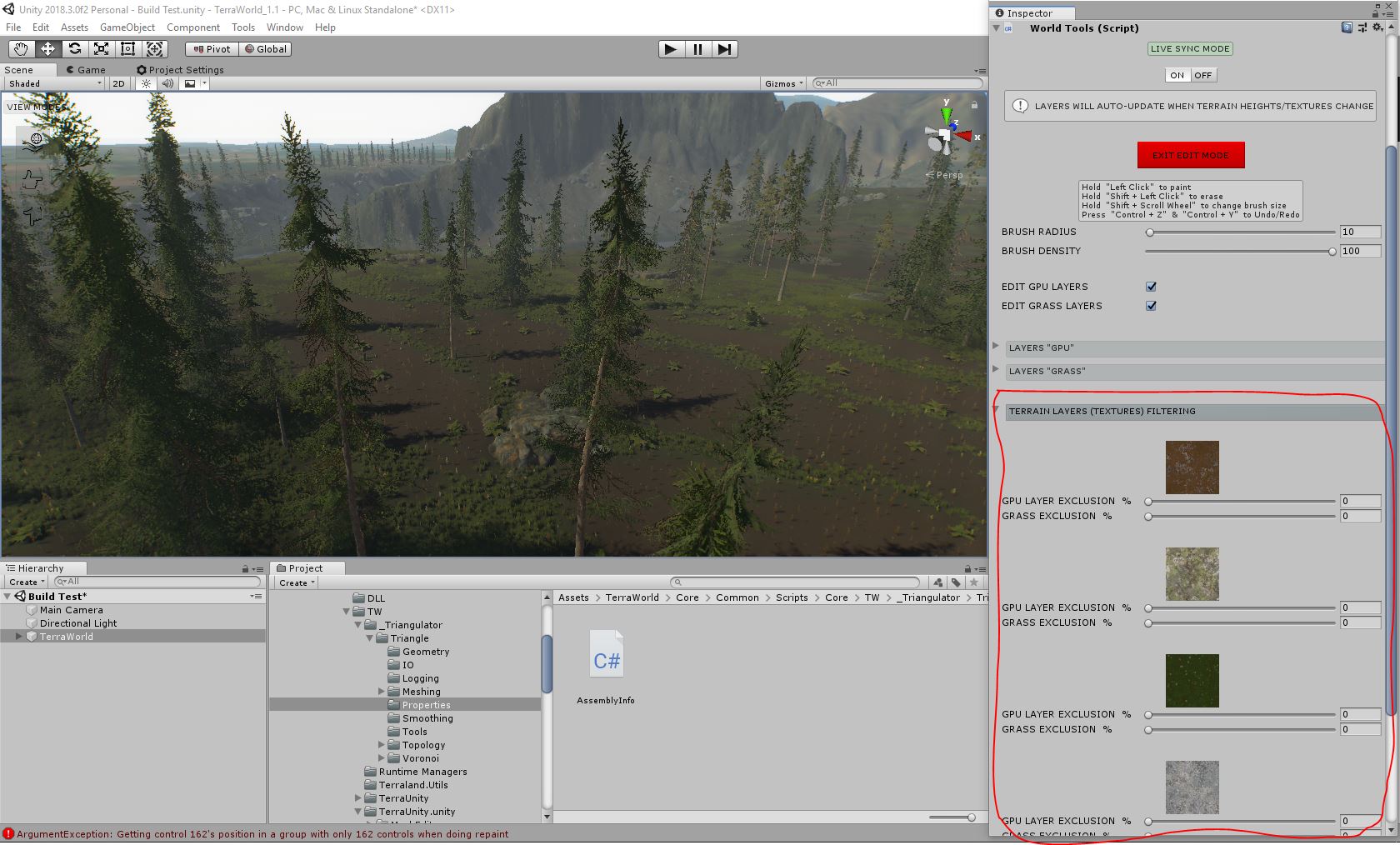Select the Hand tool
The image size is (1400, 845).
tap(21, 49)
